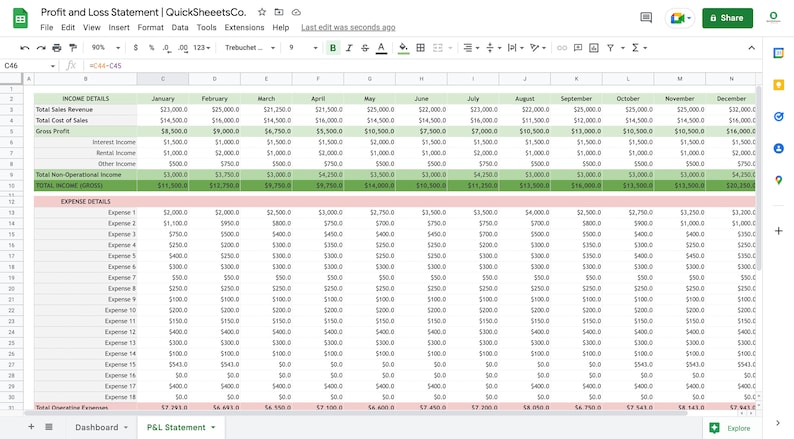Open 'Last edit was seconds ago' link

(x=348, y=27)
